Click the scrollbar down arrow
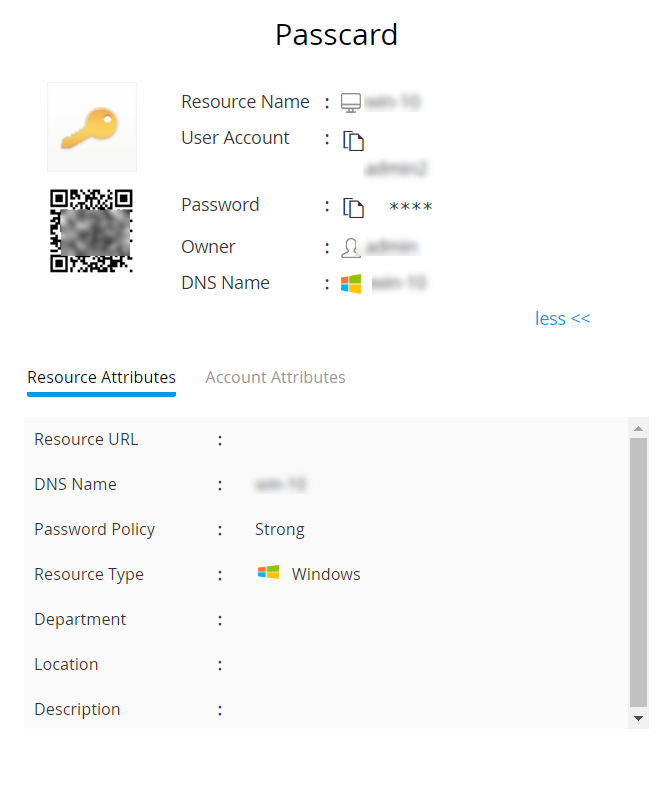The image size is (672, 798). pyautogui.click(x=638, y=718)
